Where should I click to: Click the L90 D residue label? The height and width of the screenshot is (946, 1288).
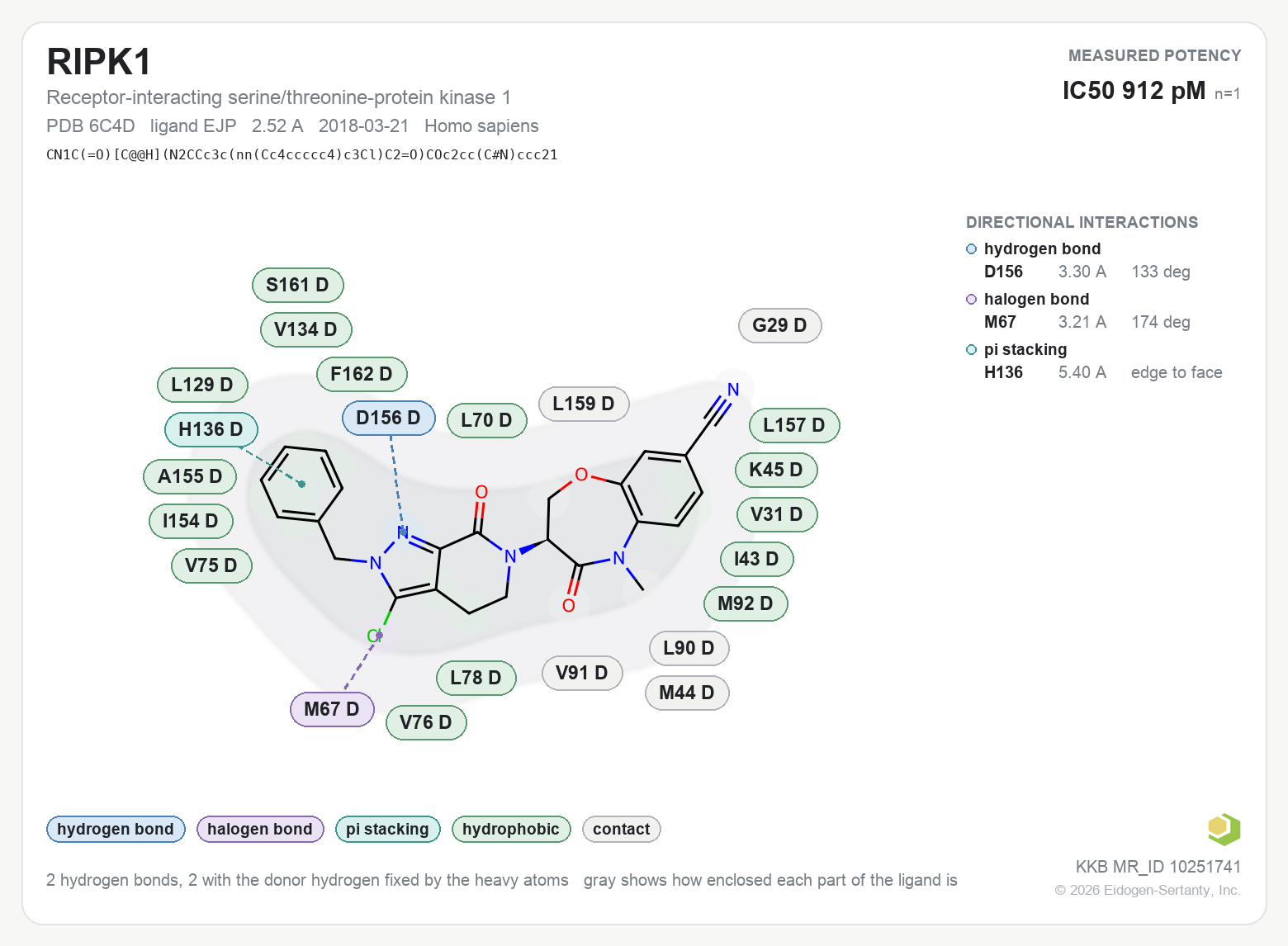(689, 648)
